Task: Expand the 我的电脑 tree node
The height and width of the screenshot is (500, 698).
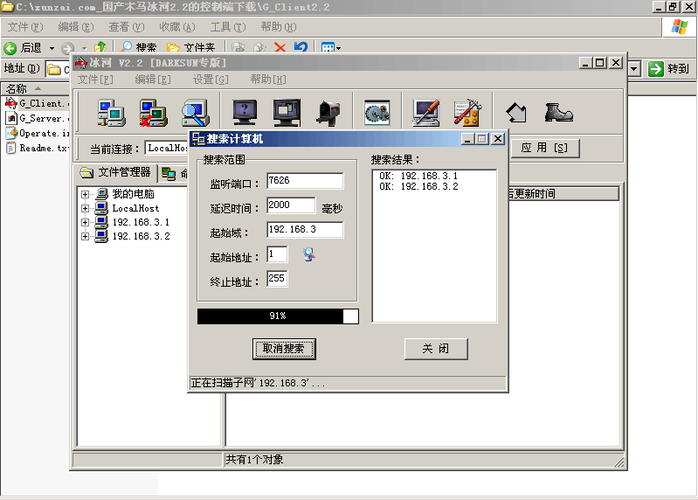Action: tap(85, 194)
